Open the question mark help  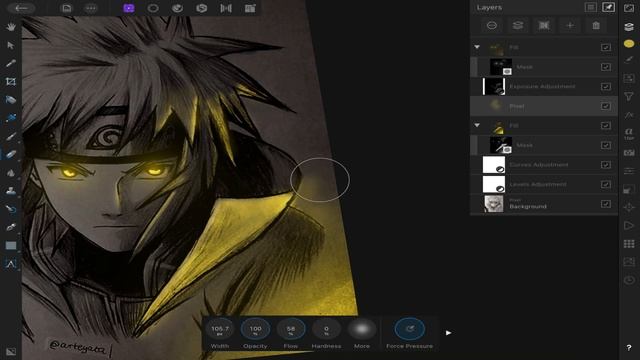point(629,348)
